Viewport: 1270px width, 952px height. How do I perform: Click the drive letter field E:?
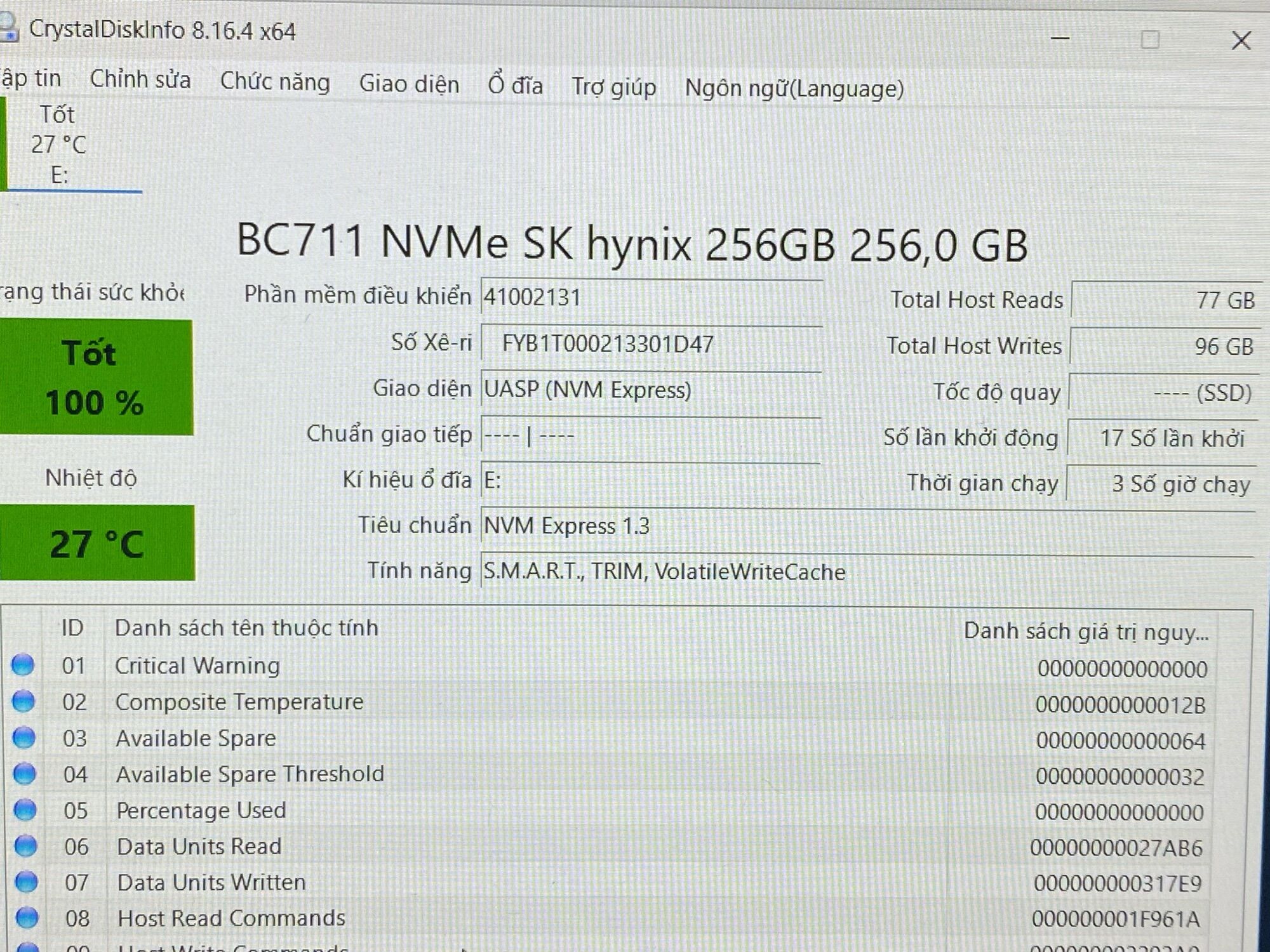click(651, 480)
